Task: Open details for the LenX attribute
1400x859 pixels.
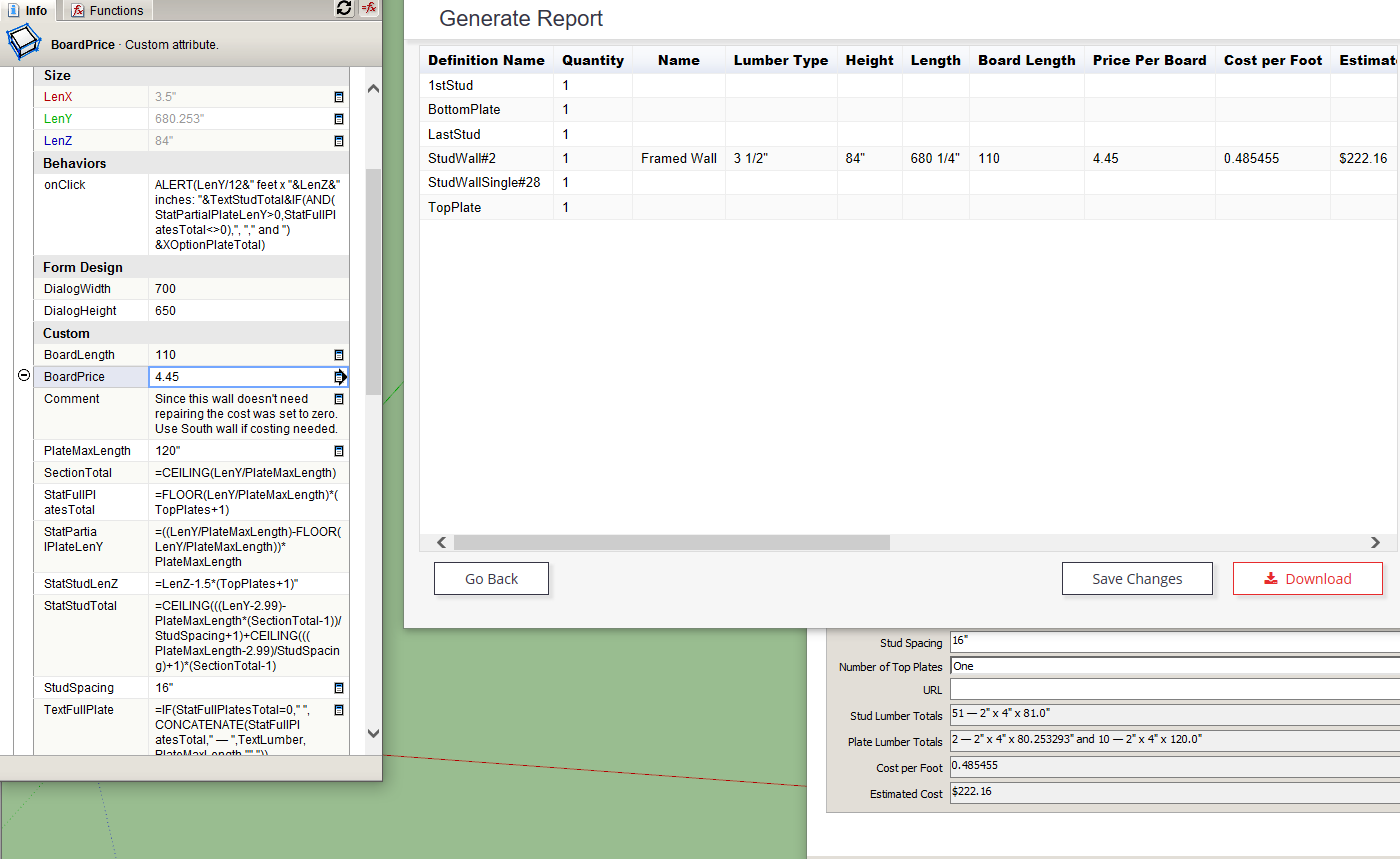Action: [338, 97]
